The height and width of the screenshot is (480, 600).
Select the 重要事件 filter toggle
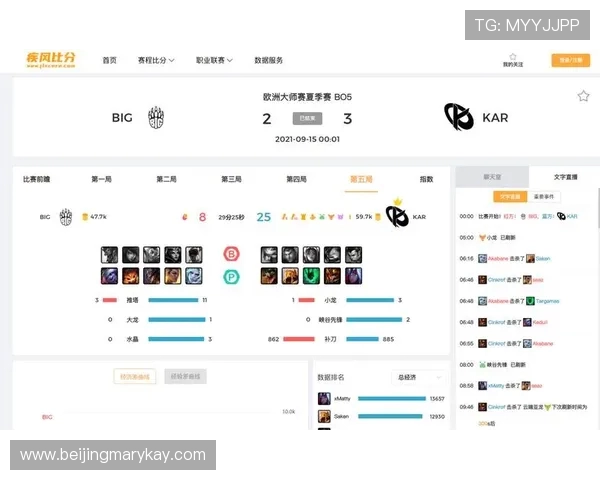pos(544,197)
